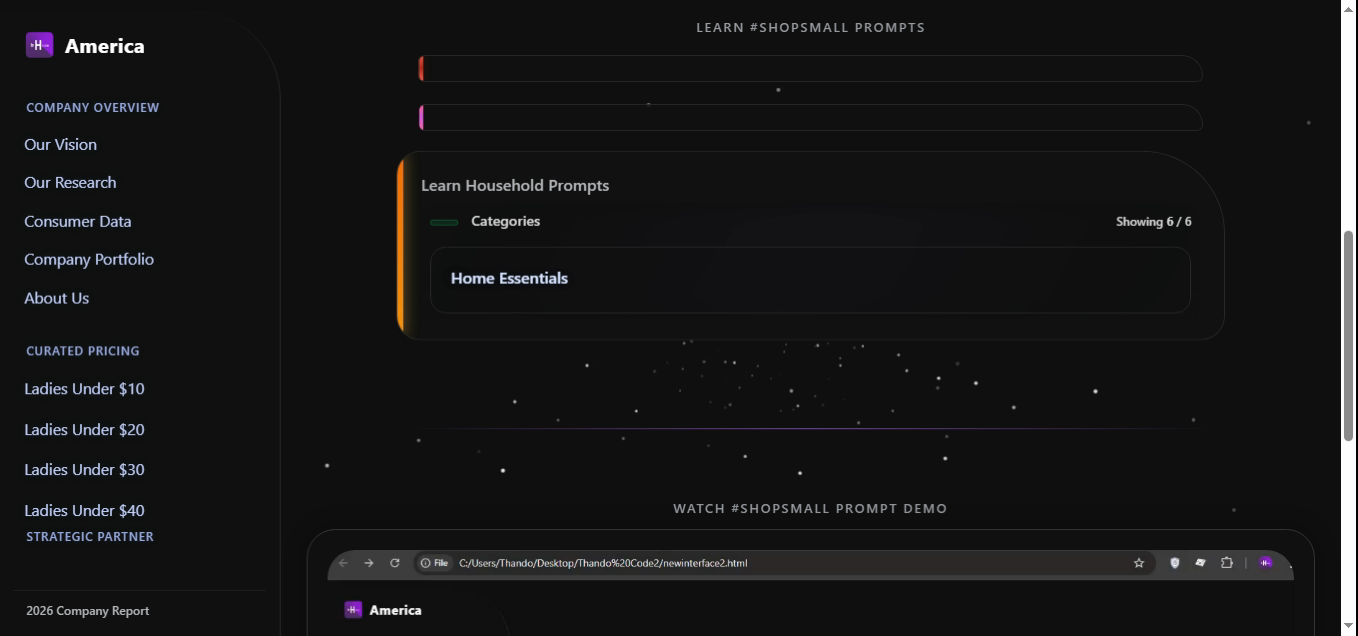Viewport: 1358px width, 636px height.
Task: Expand the collapsed red-accent prompt bar
Action: [x=810, y=68]
